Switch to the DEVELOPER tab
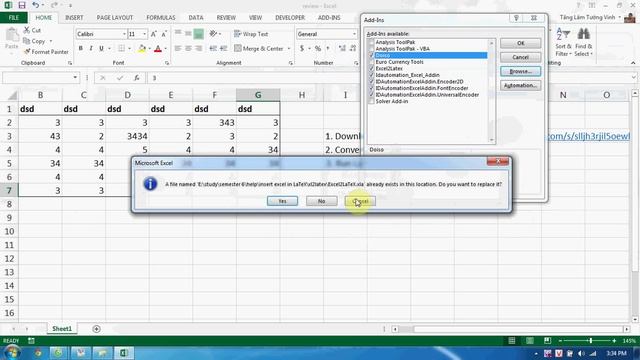640x360 pixels. [x=290, y=18]
